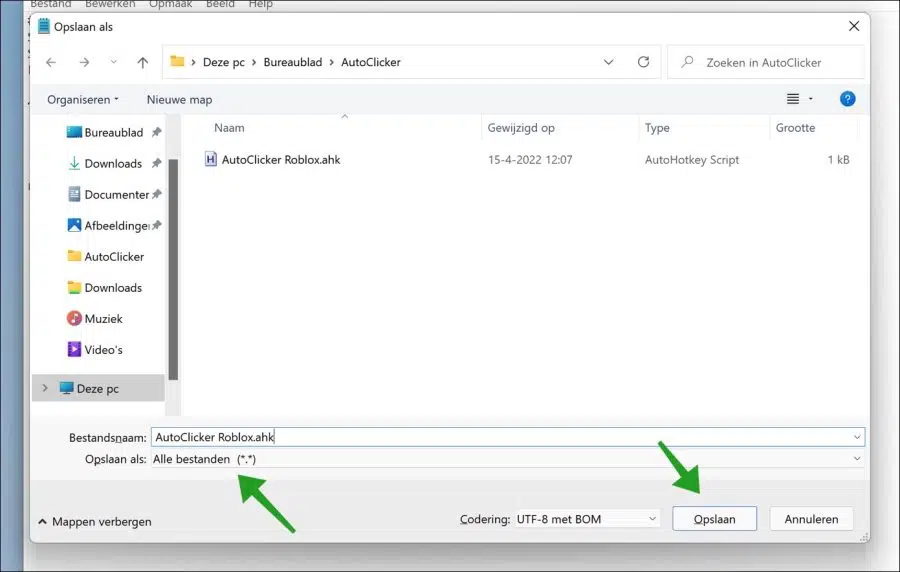The height and width of the screenshot is (572, 900).
Task: Click the date 15-4-2022 12:07
Action: pyautogui.click(x=530, y=159)
